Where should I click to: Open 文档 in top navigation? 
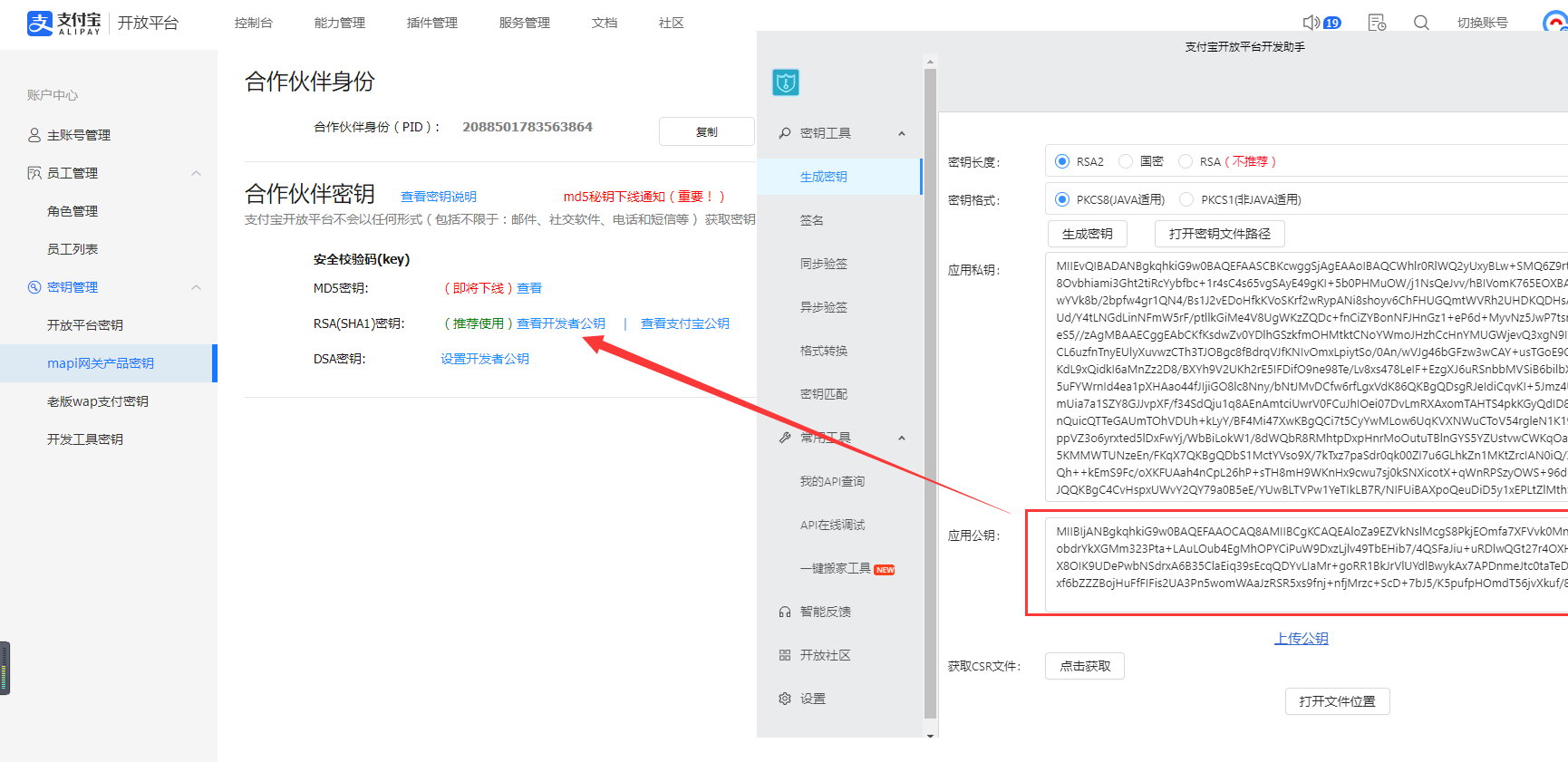pos(605,23)
